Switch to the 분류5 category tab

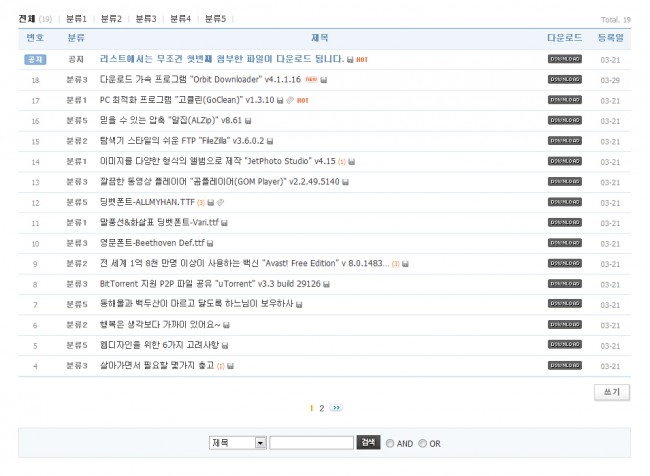[x=216, y=19]
